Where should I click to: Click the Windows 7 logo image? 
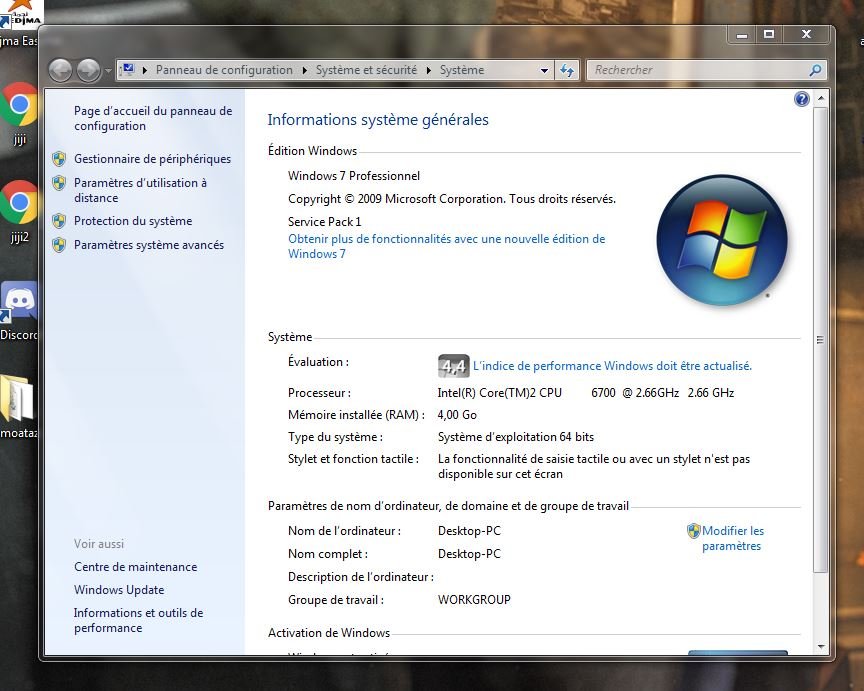(x=722, y=240)
